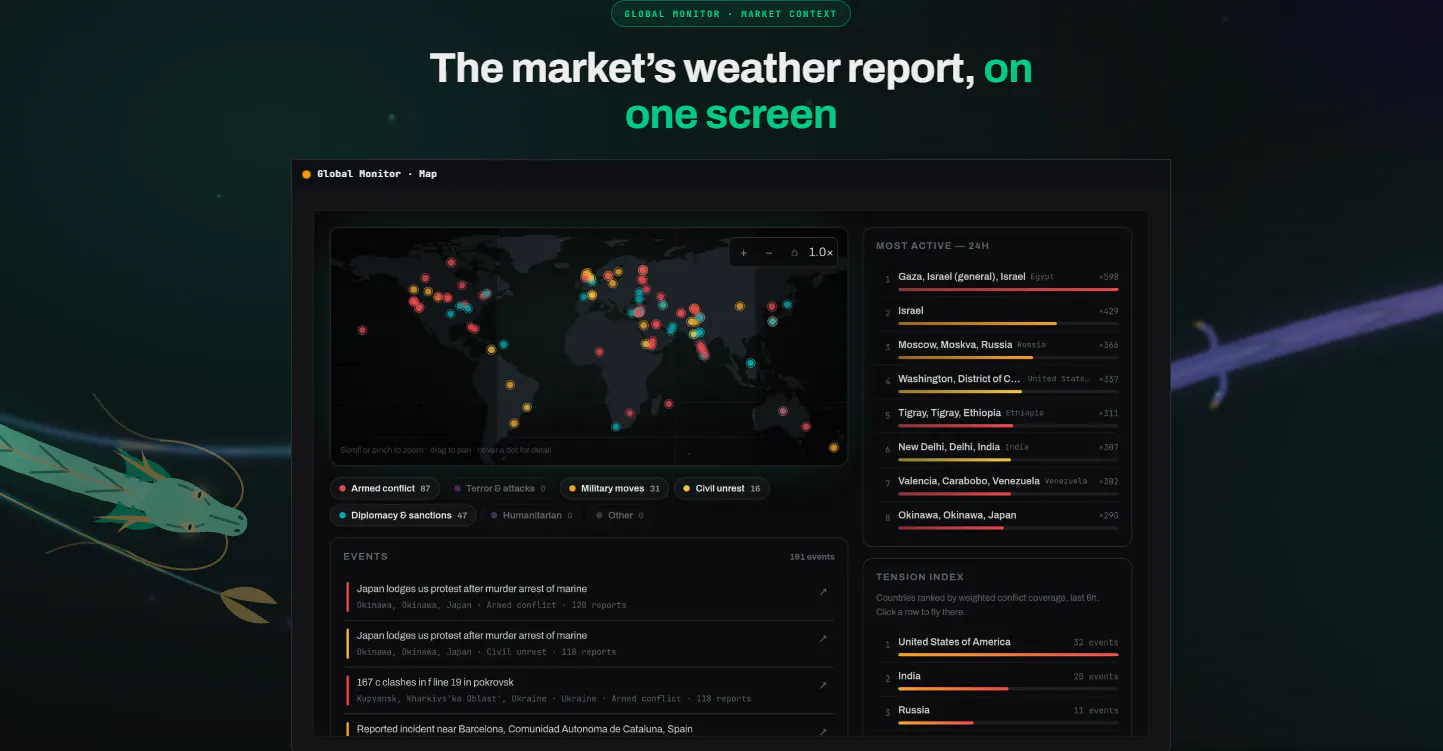Toggle the Humanitarian filter chip

532,516
